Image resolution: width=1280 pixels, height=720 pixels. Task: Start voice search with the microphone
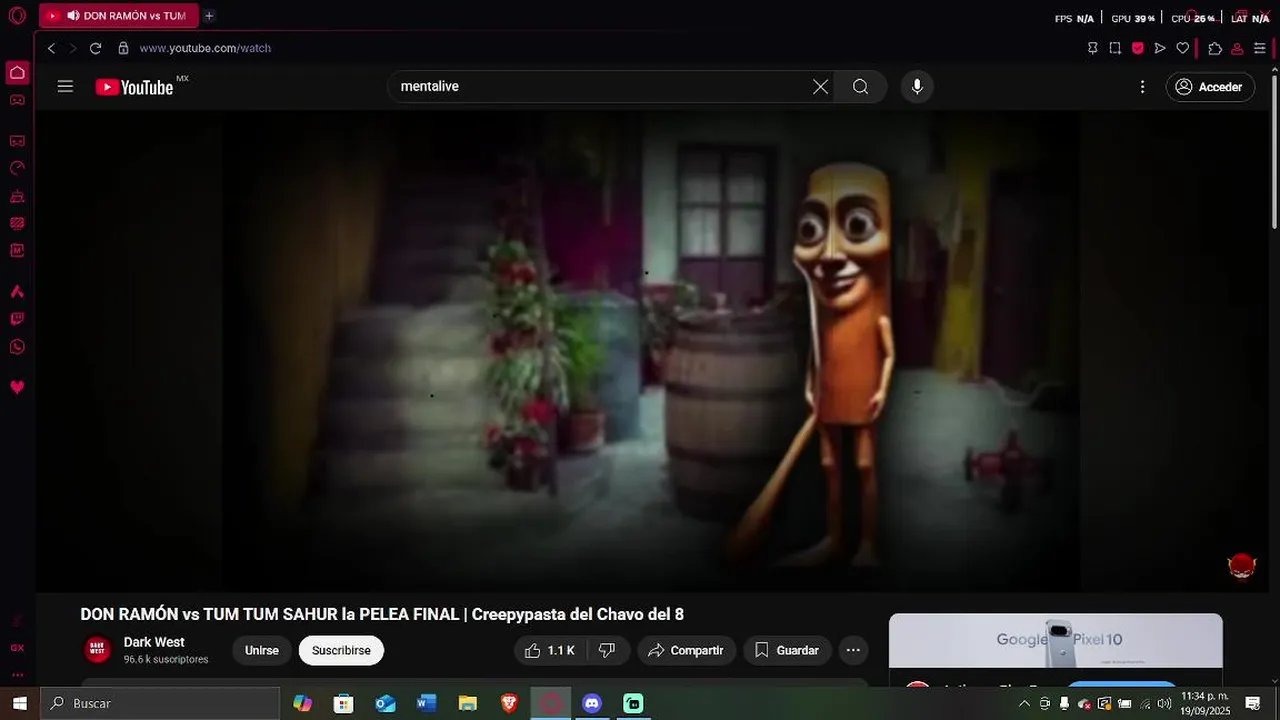click(x=917, y=87)
